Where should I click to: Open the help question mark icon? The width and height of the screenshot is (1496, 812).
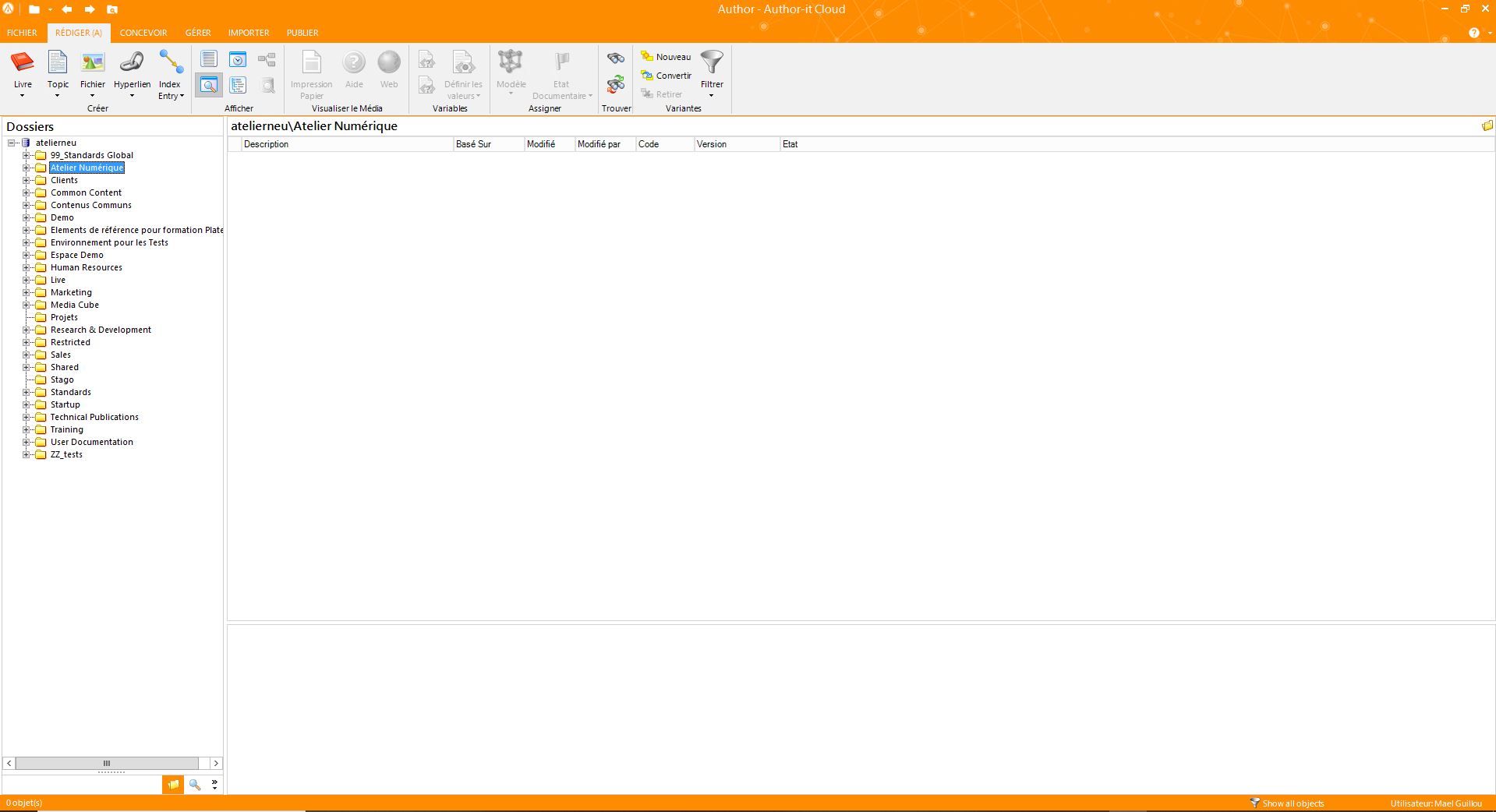pyautogui.click(x=1473, y=33)
